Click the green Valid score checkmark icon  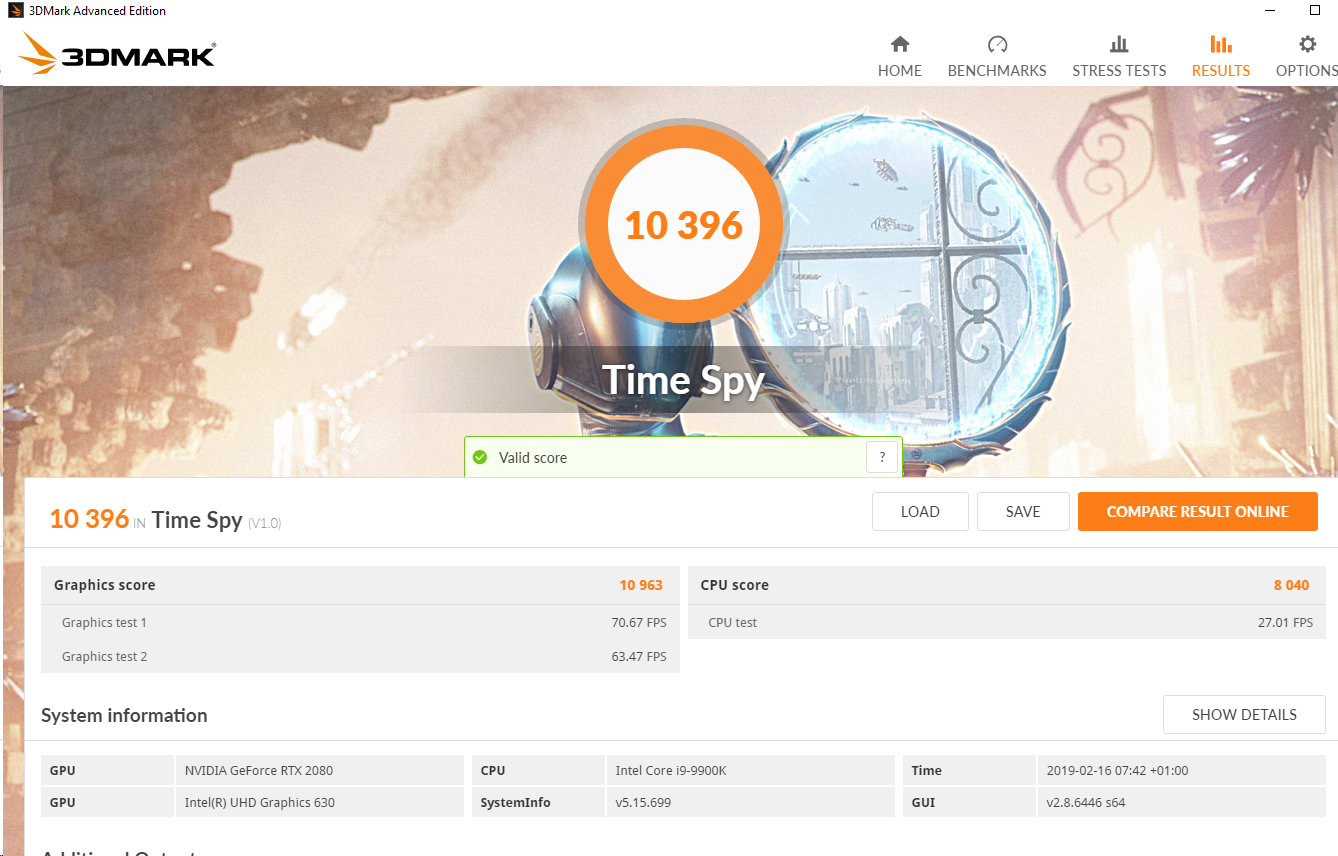[x=480, y=458]
